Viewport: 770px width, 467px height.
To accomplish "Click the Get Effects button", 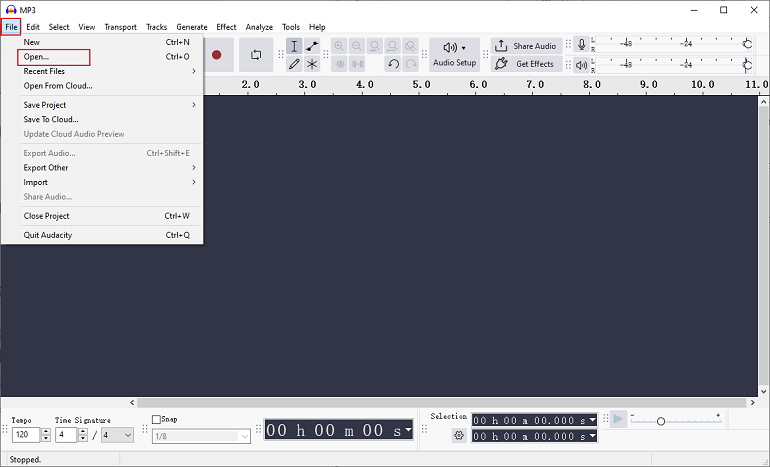I will click(x=526, y=64).
